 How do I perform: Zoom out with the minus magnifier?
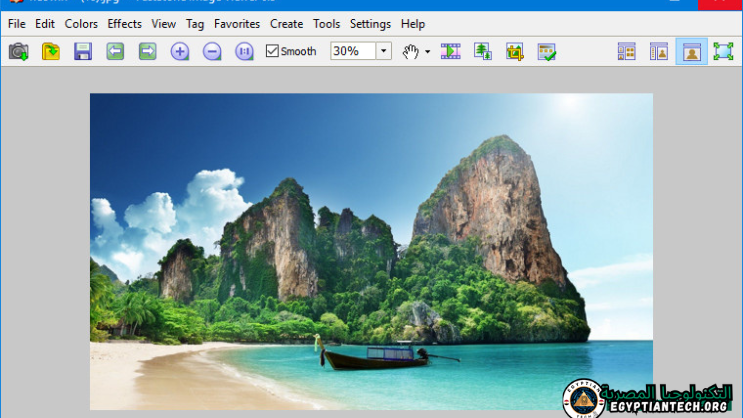(x=212, y=51)
